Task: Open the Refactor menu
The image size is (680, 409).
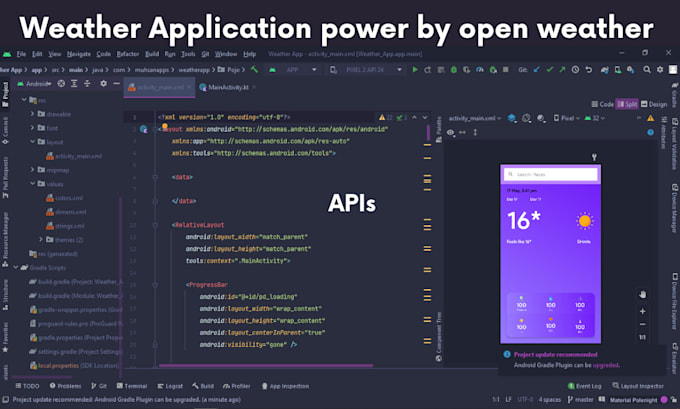Action: (x=128, y=54)
